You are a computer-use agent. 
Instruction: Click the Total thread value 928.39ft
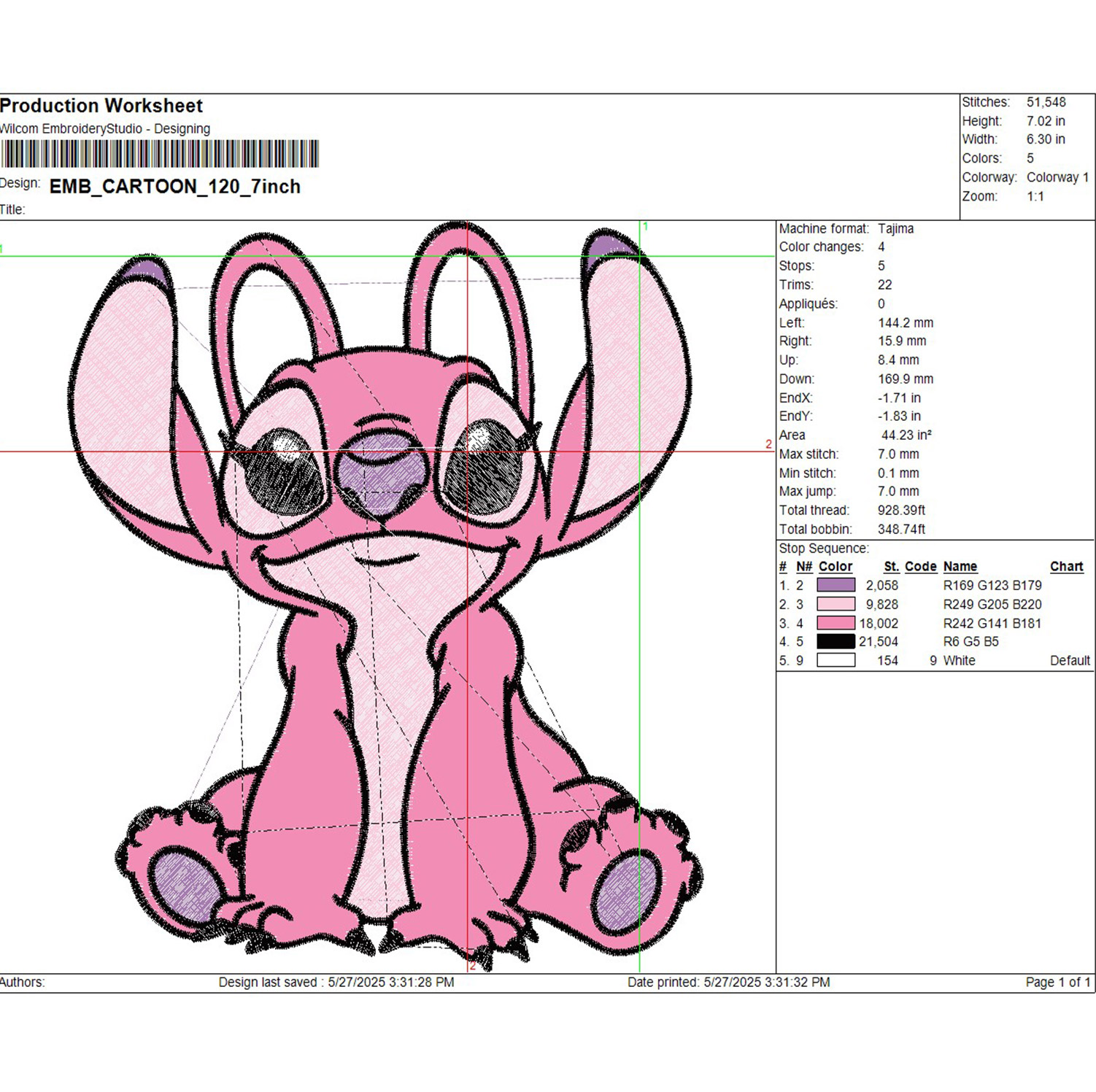901,510
